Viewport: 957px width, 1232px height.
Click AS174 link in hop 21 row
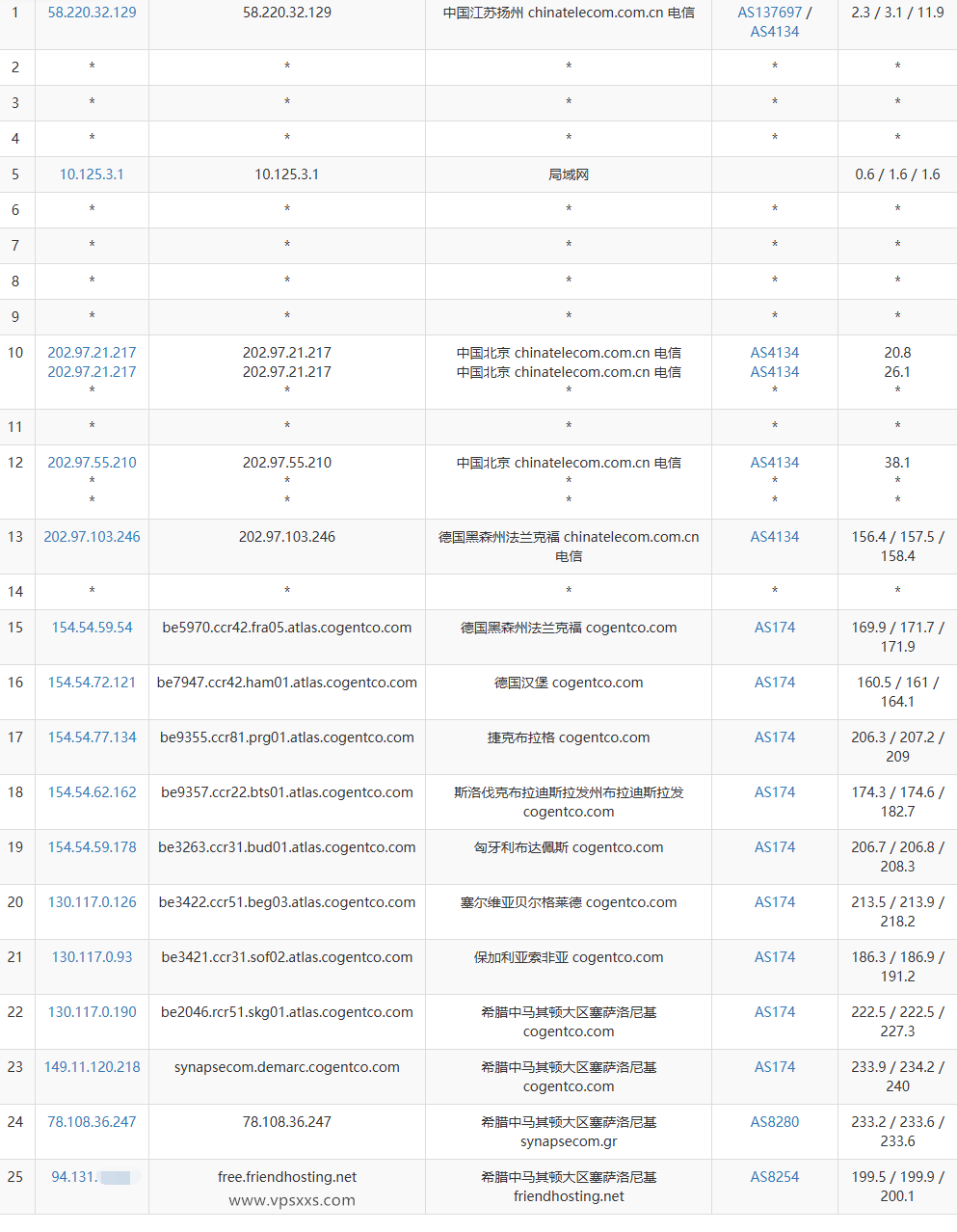(775, 957)
